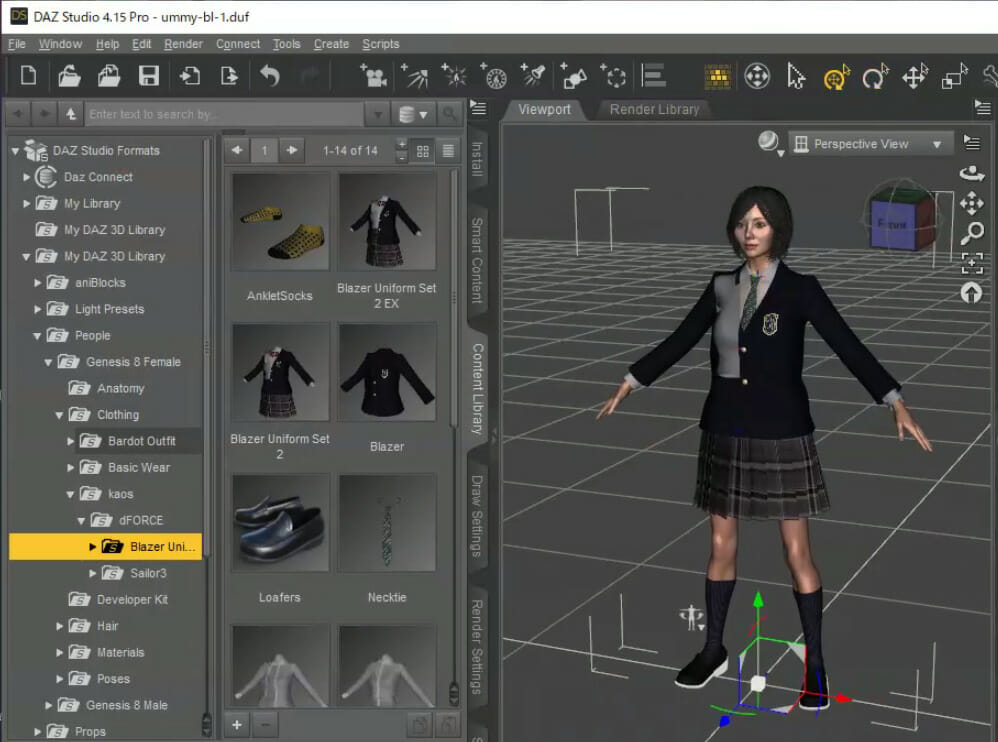Select the Scale tool

(x=954, y=76)
